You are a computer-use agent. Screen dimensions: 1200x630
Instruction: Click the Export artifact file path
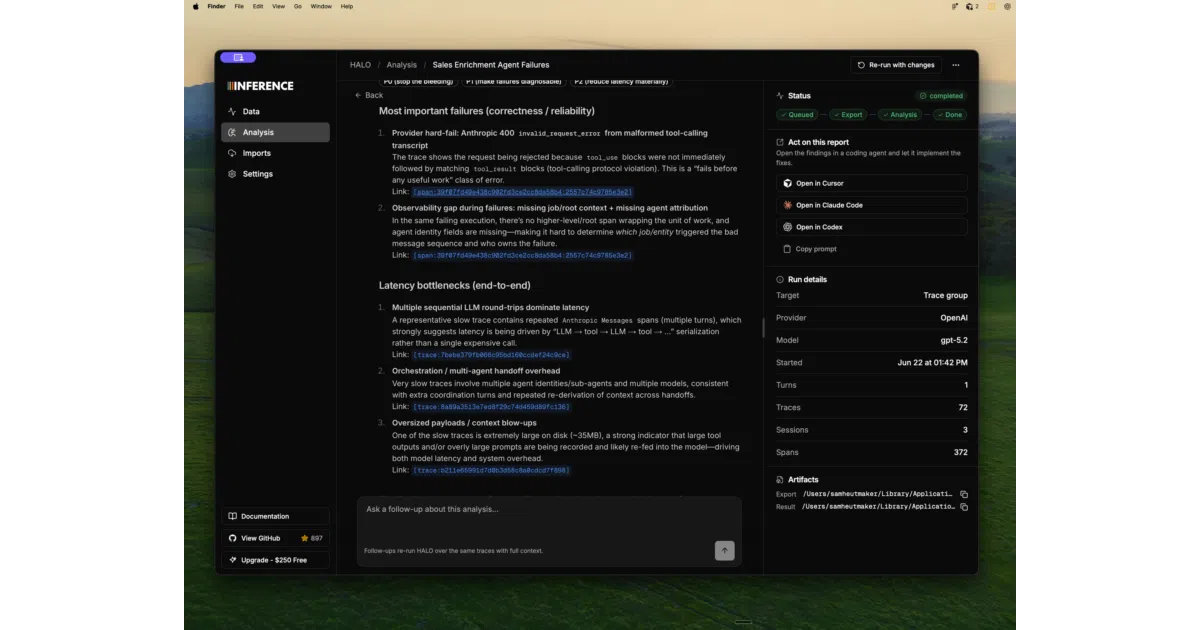[878, 494]
